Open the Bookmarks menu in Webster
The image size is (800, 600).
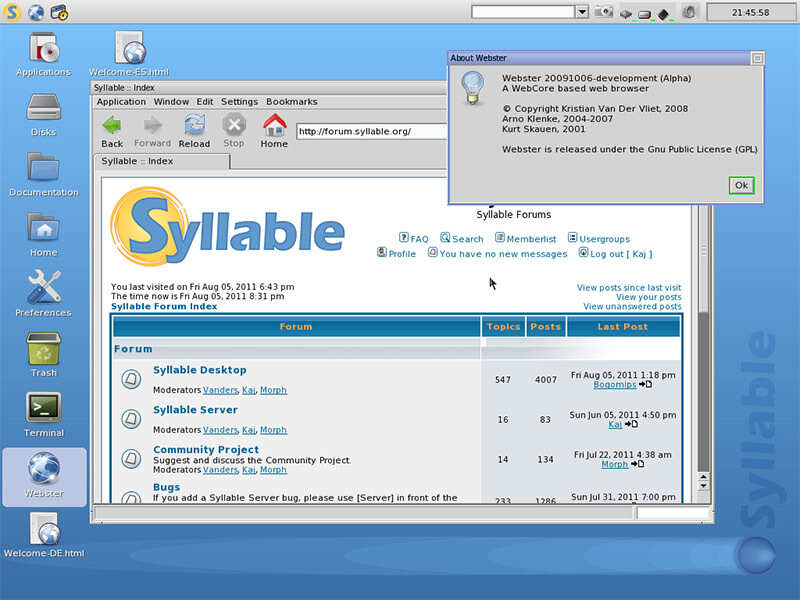pos(294,101)
